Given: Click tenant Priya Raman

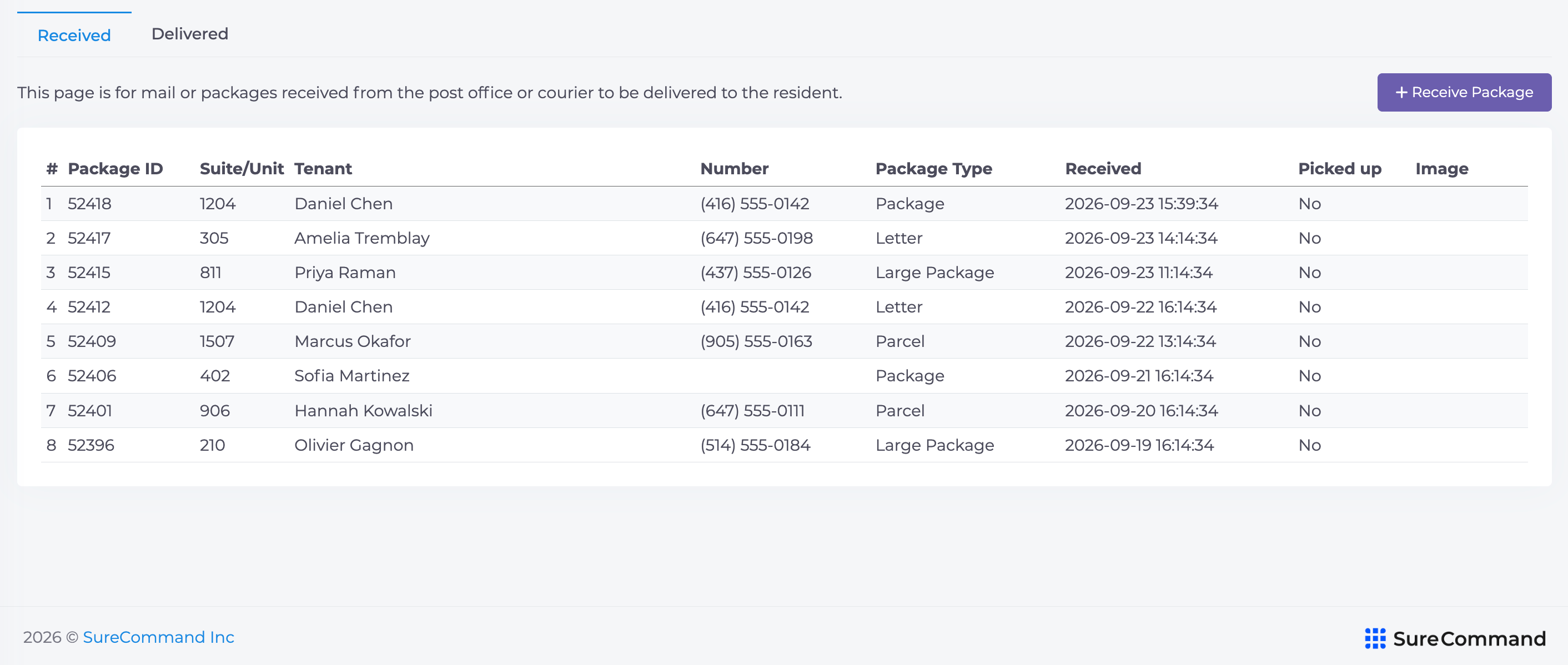Looking at the screenshot, I should point(344,273).
